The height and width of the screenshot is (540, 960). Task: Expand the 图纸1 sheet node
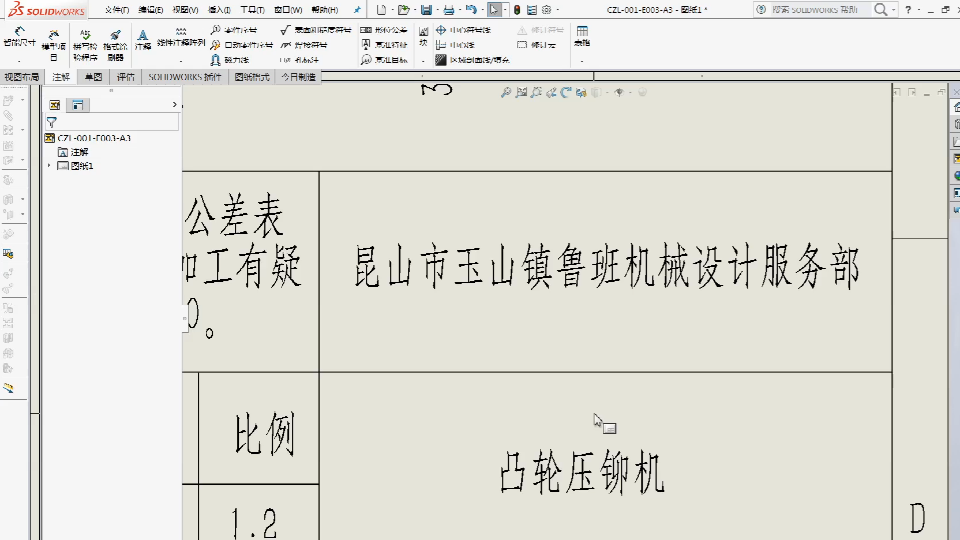(x=49, y=166)
